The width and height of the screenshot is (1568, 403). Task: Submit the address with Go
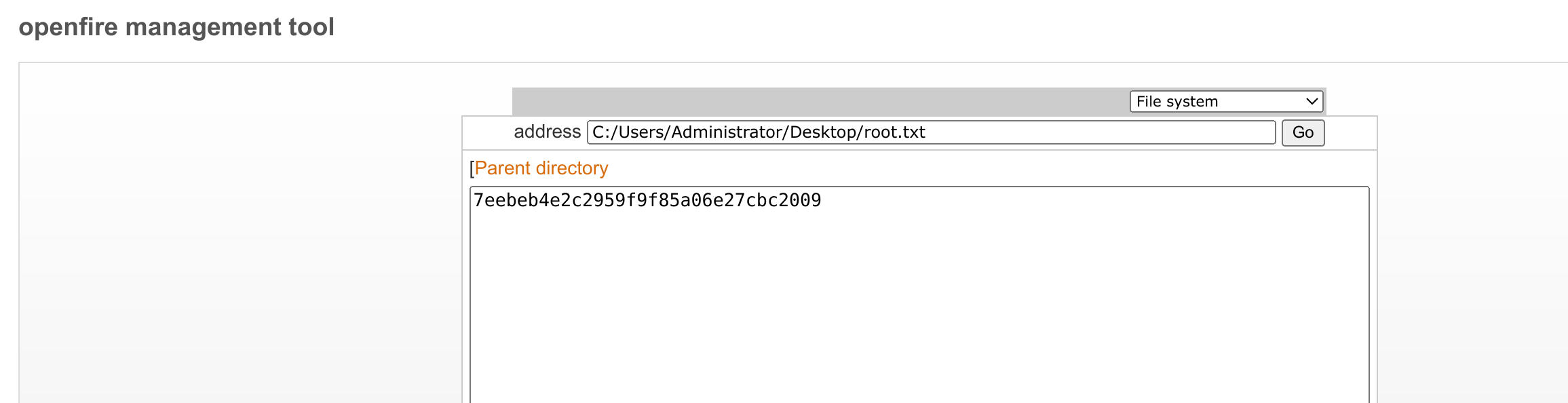[1303, 132]
